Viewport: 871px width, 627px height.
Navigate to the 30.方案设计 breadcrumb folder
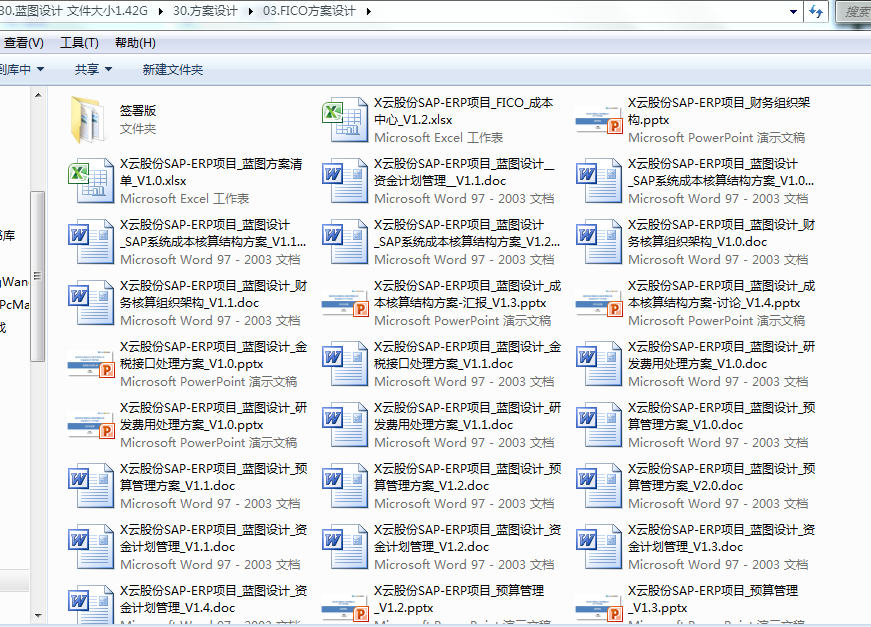coord(207,11)
